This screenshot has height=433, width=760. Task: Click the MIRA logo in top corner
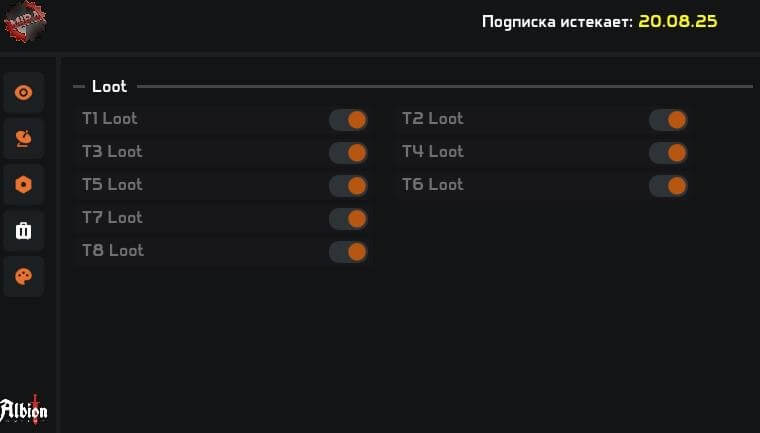[24, 22]
